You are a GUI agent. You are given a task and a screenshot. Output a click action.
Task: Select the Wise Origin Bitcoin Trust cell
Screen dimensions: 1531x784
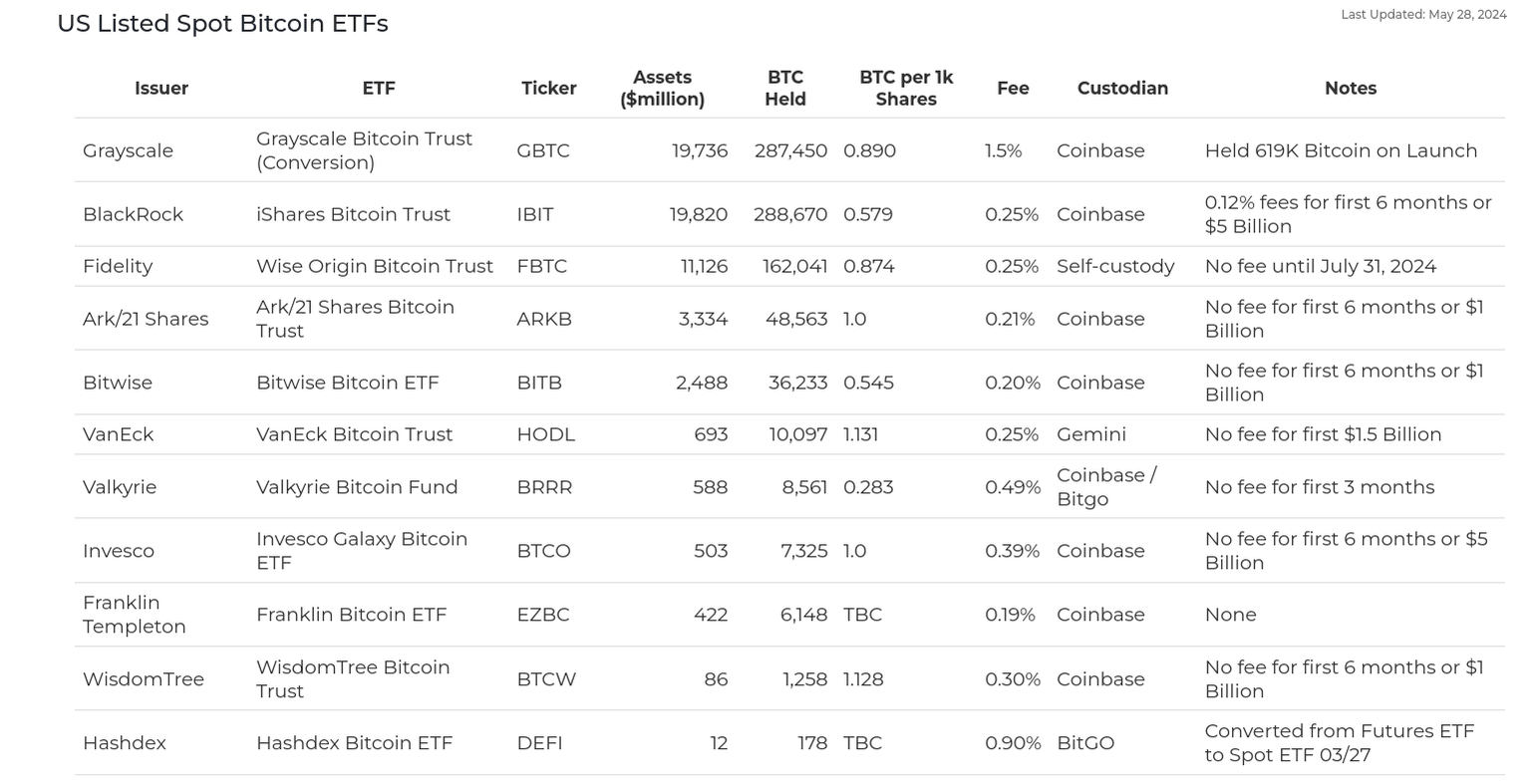pos(374,266)
